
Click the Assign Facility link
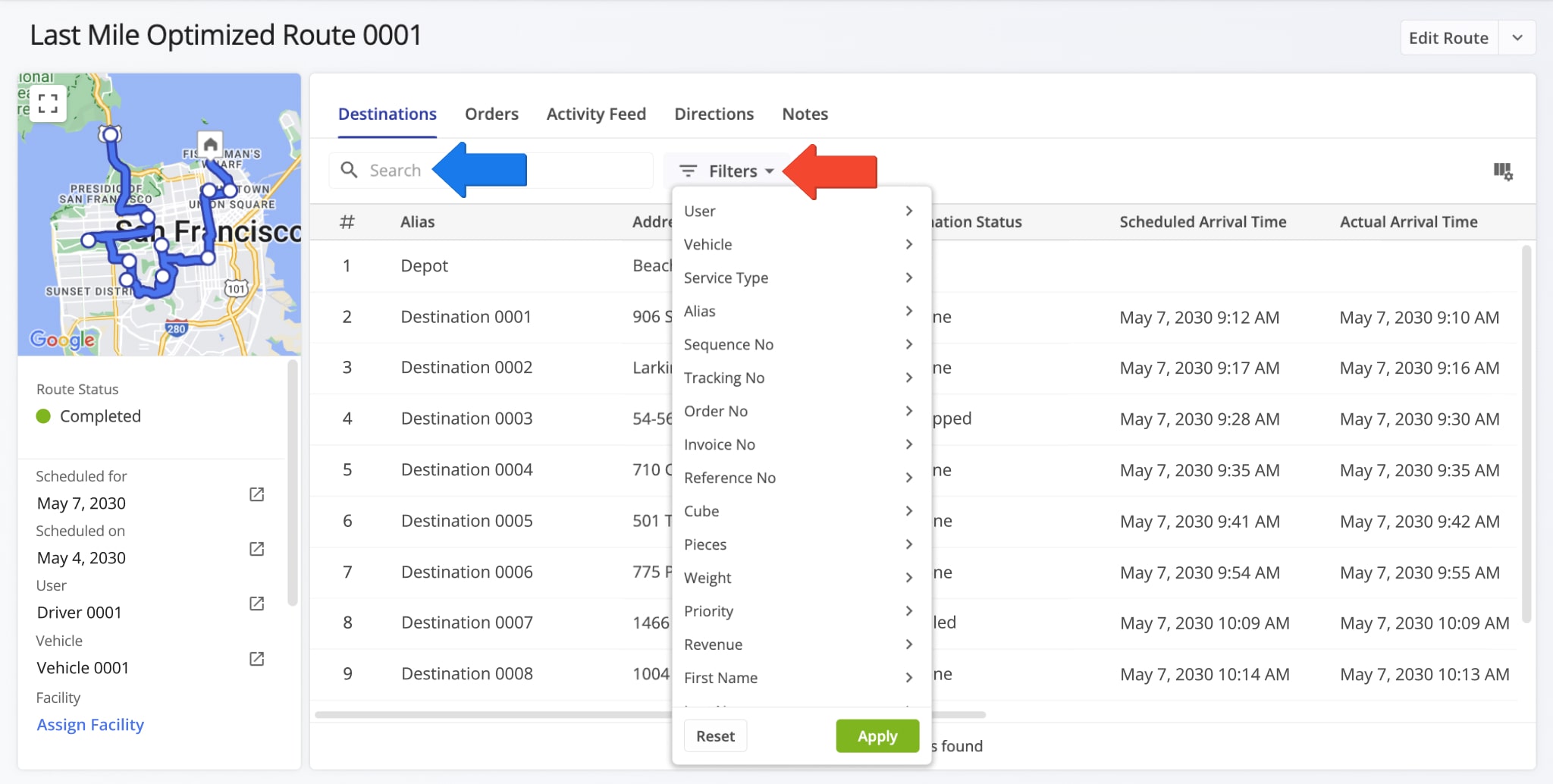coord(90,725)
